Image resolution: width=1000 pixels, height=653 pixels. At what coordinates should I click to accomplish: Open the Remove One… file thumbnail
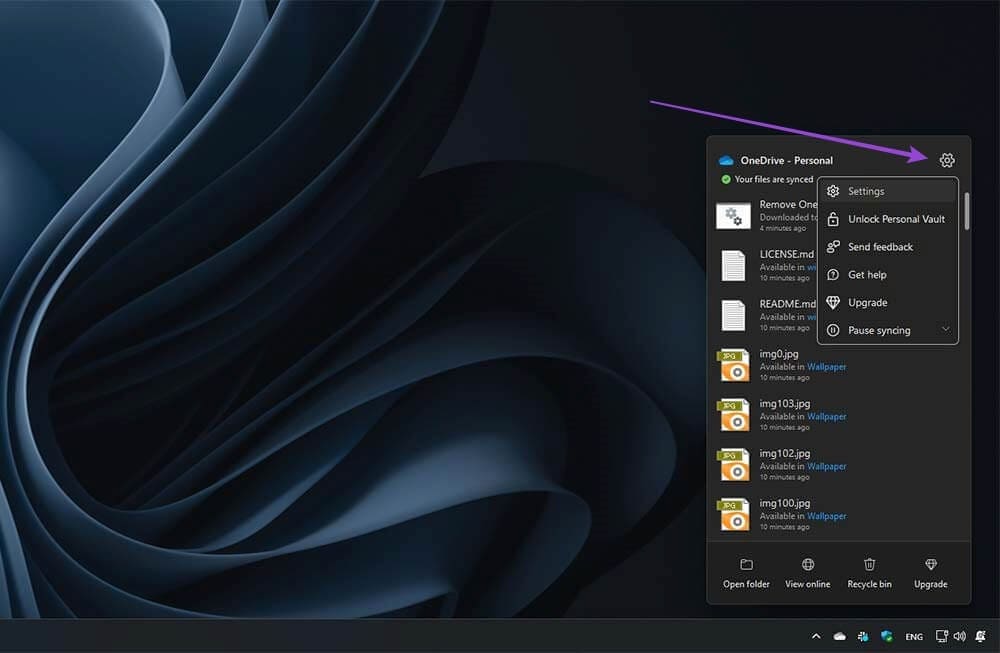pyautogui.click(x=733, y=216)
